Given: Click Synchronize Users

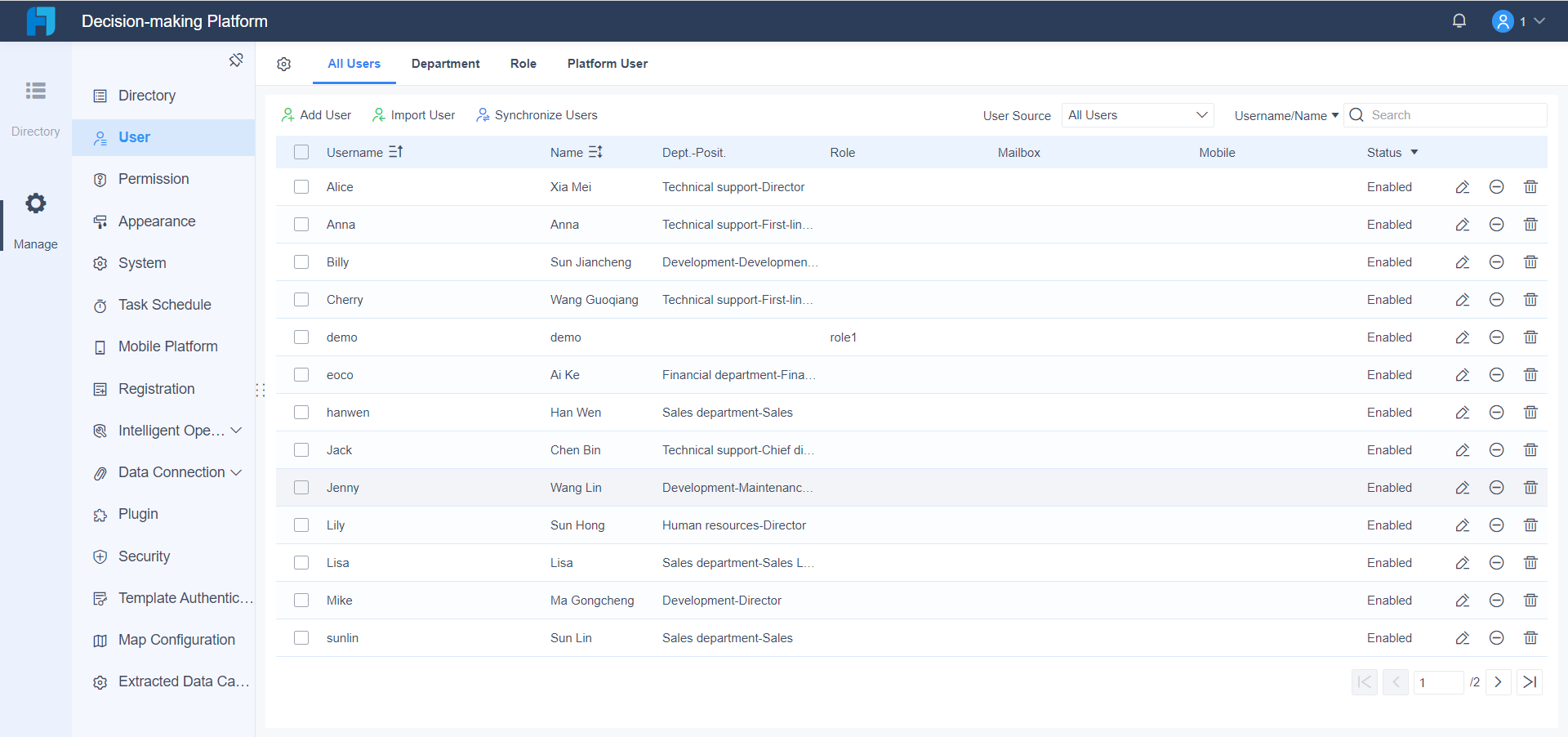Looking at the screenshot, I should pyautogui.click(x=537, y=114).
